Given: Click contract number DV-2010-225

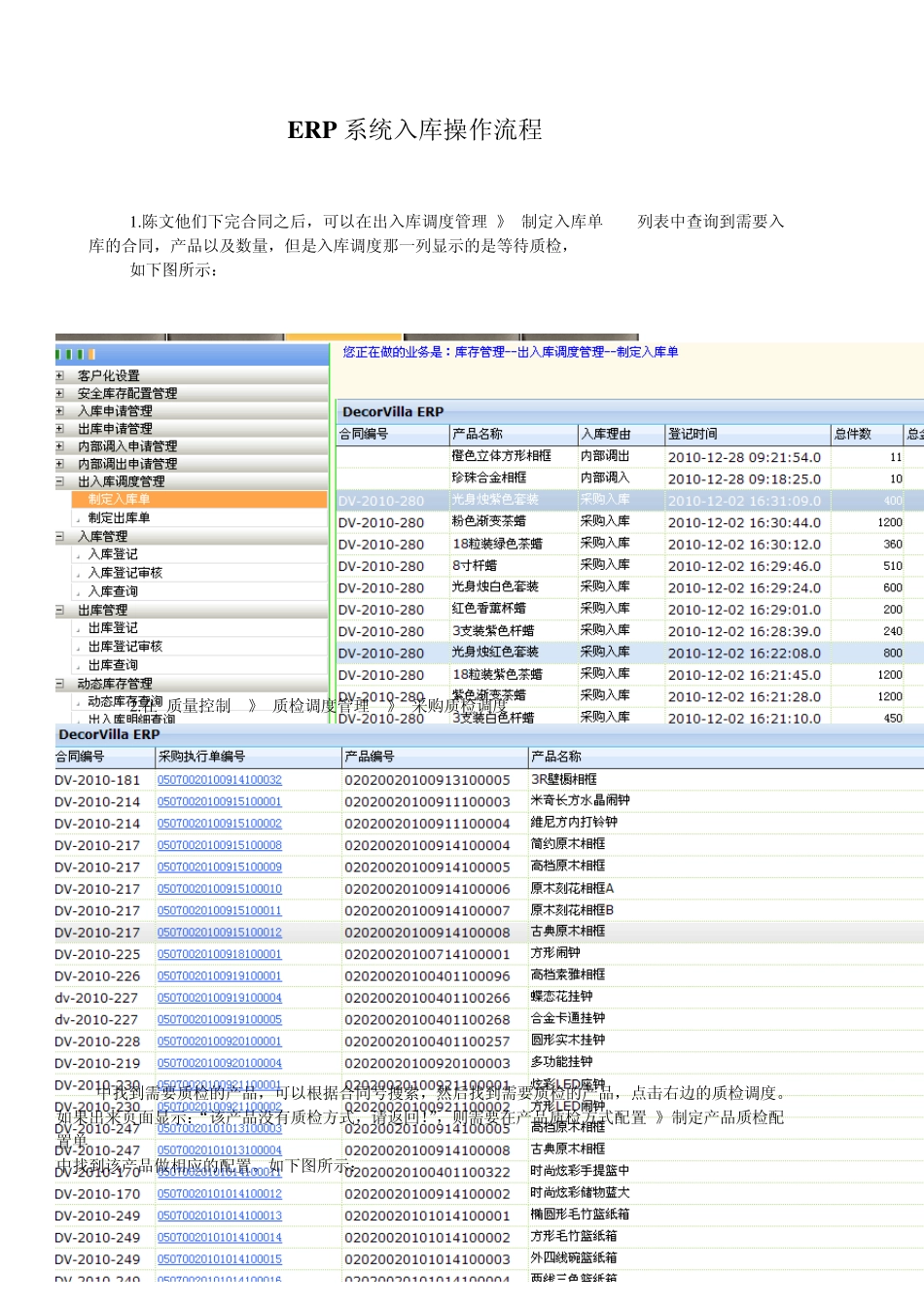Looking at the screenshot, I should click(97, 954).
